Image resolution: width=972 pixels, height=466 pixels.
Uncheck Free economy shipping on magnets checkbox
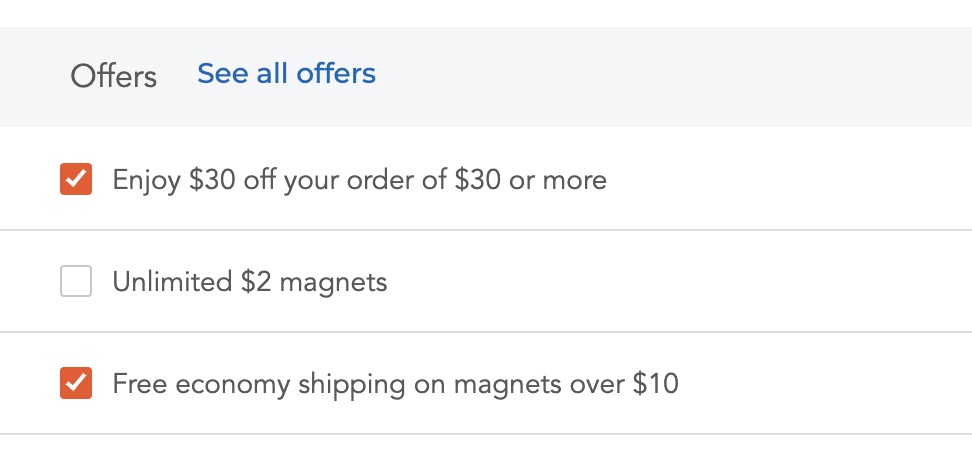[x=76, y=383]
